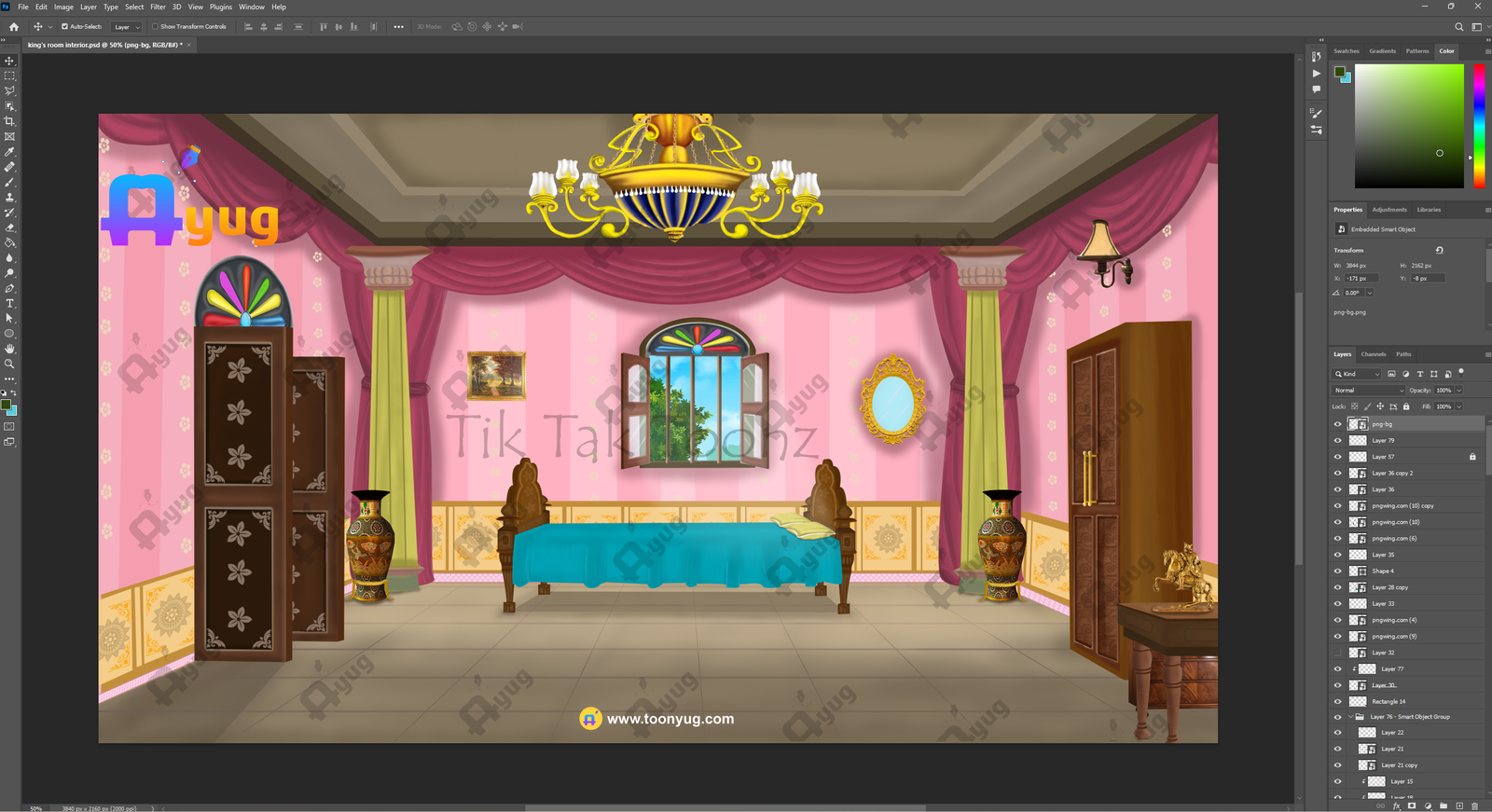The height and width of the screenshot is (812, 1492).
Task: Click the Home icon in options bar
Action: tap(13, 27)
